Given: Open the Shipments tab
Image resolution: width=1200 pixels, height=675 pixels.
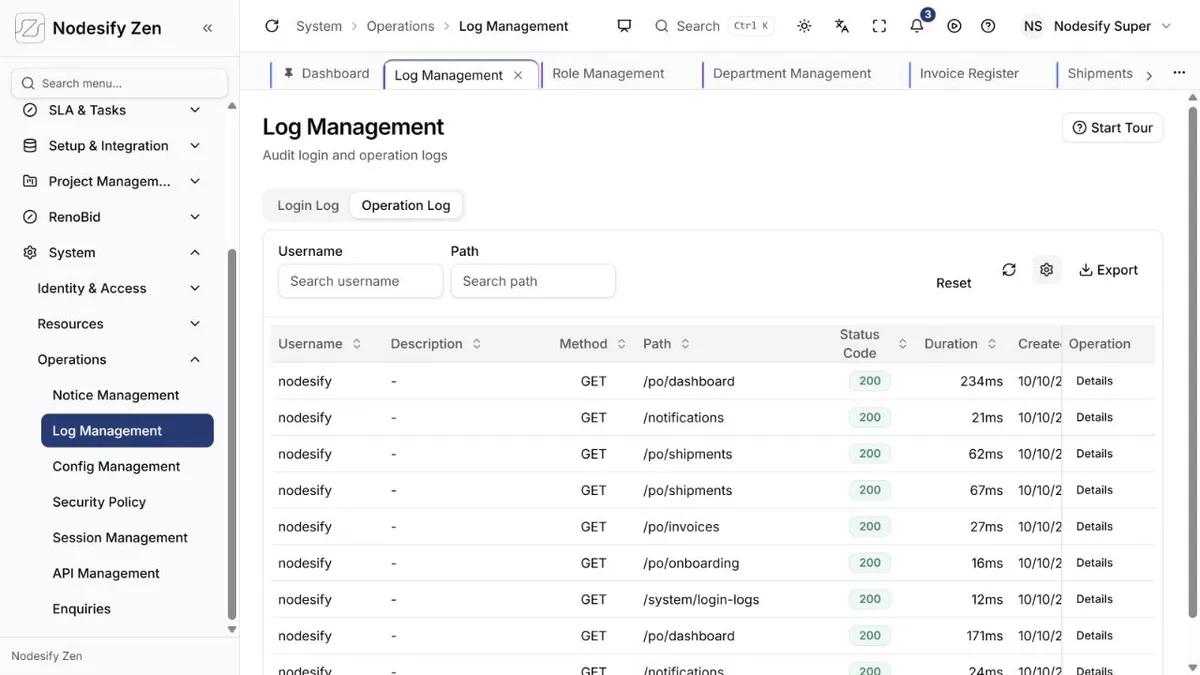Looking at the screenshot, I should point(1100,73).
